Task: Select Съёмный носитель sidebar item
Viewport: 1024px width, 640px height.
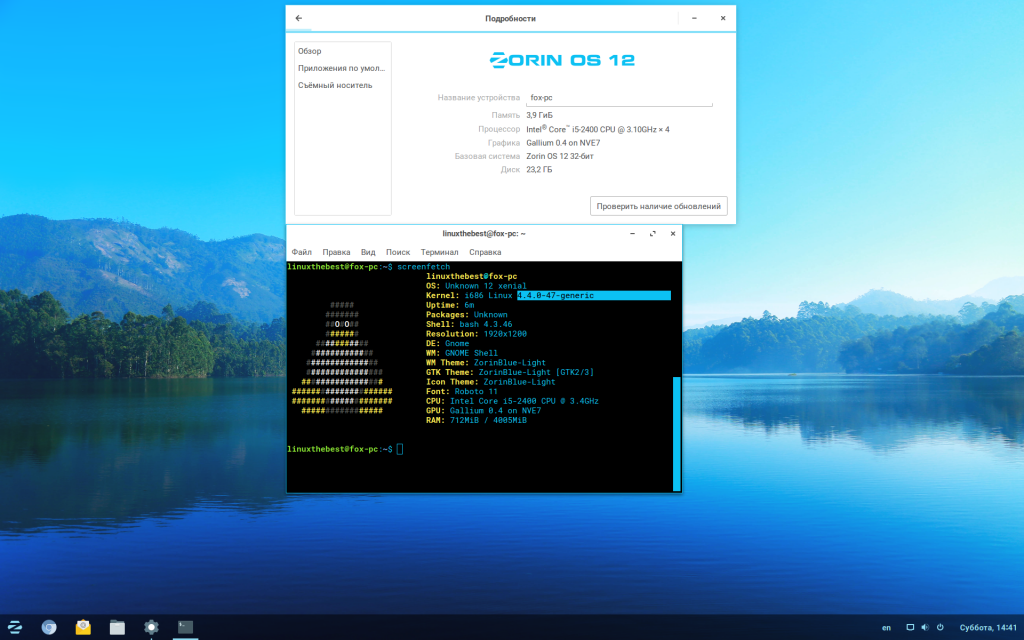Action: coord(342,85)
